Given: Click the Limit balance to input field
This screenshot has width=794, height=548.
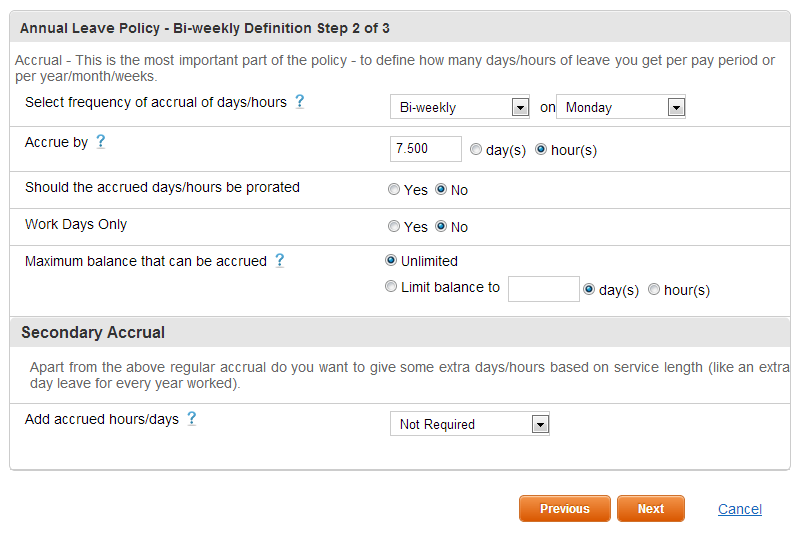Looking at the screenshot, I should [543, 289].
